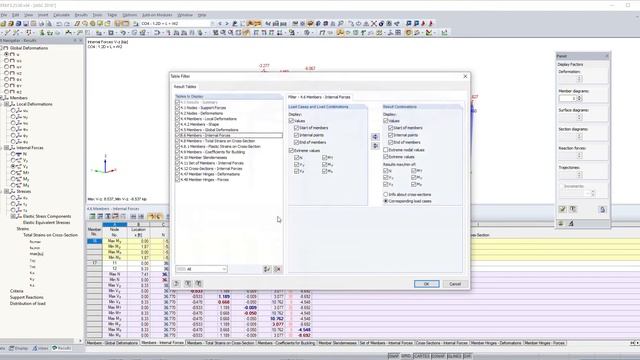Open the Add-on Modules menu
Viewport: 640px width, 360px height.
(x=157, y=15)
